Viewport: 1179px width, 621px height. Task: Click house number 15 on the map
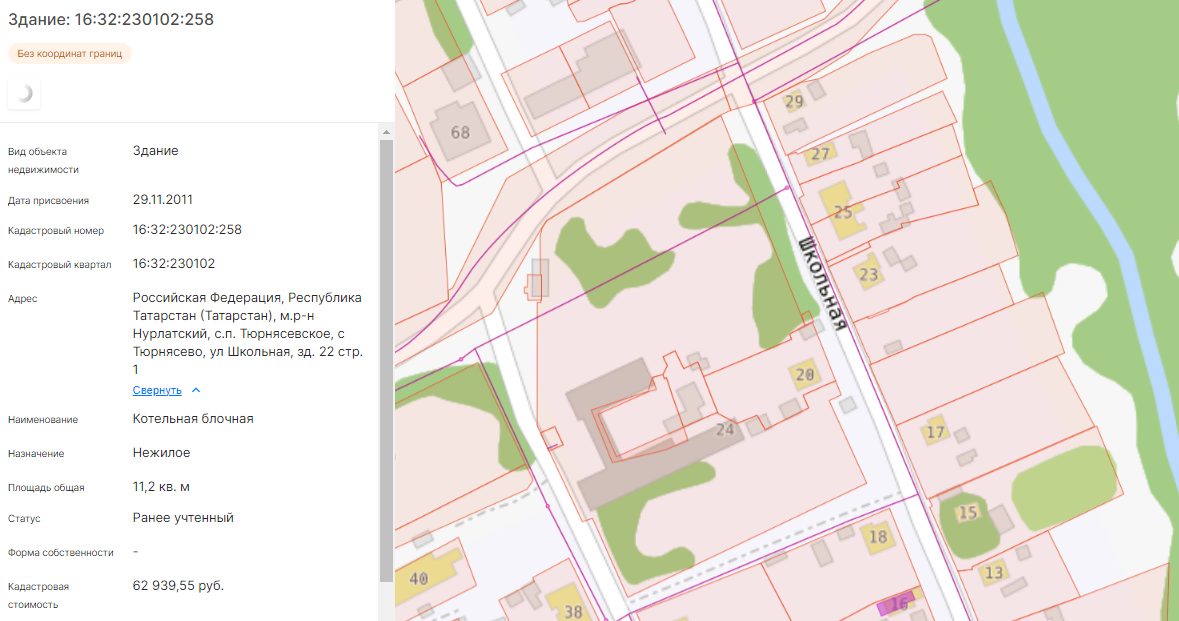[x=967, y=513]
